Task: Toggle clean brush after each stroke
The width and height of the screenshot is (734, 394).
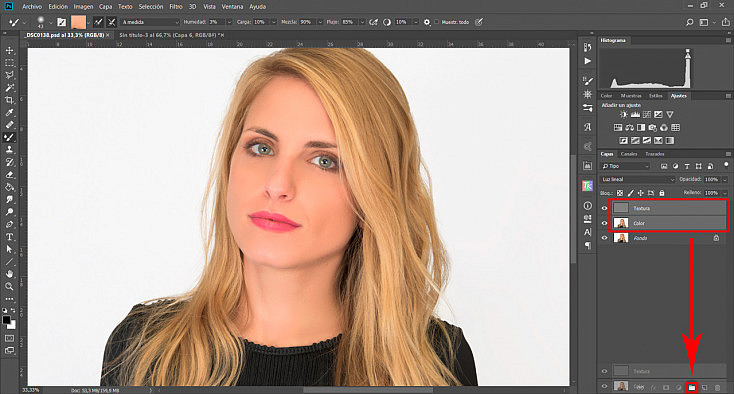Action: point(111,22)
